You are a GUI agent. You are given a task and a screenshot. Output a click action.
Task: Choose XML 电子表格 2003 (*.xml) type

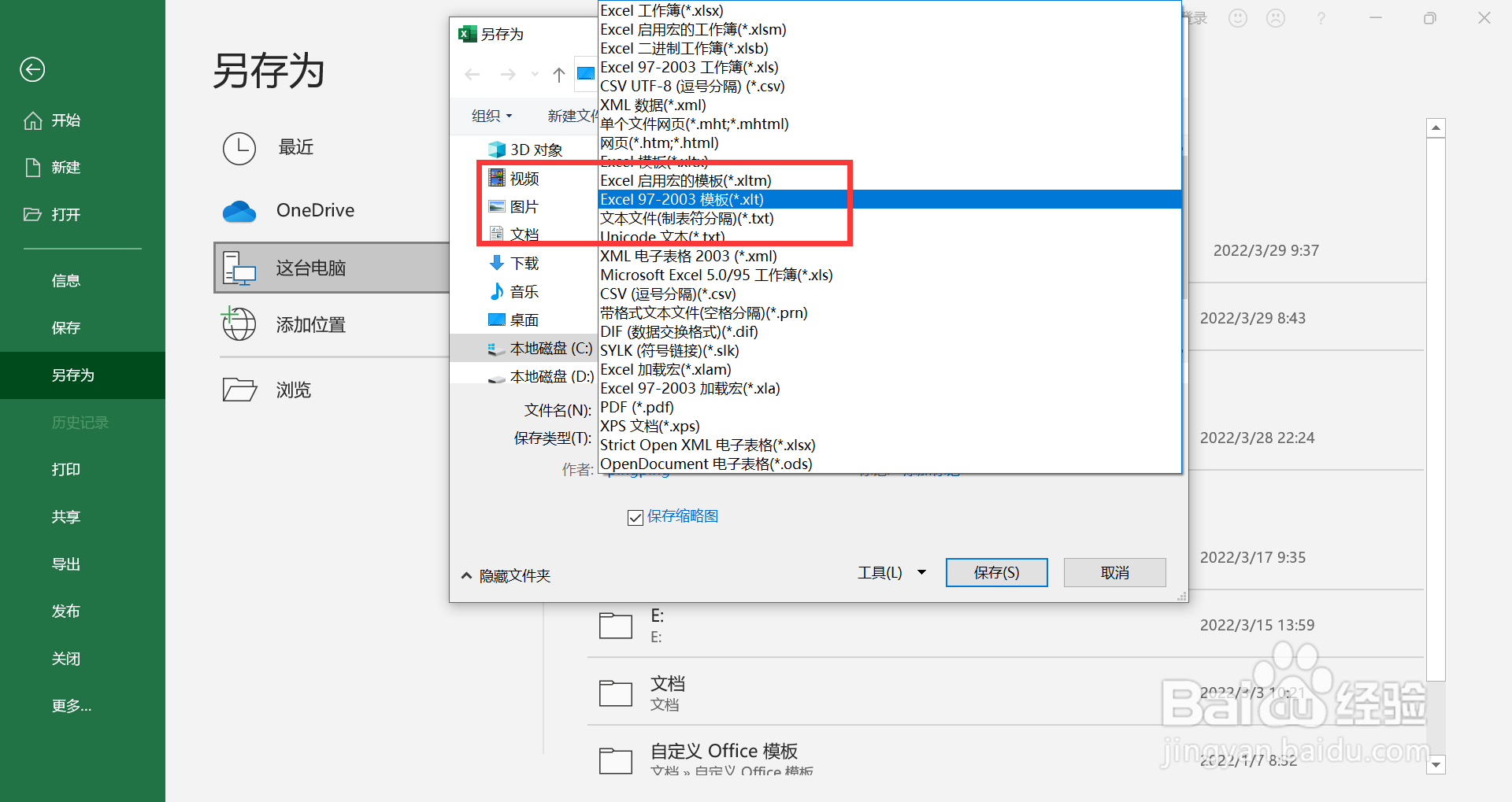point(890,256)
